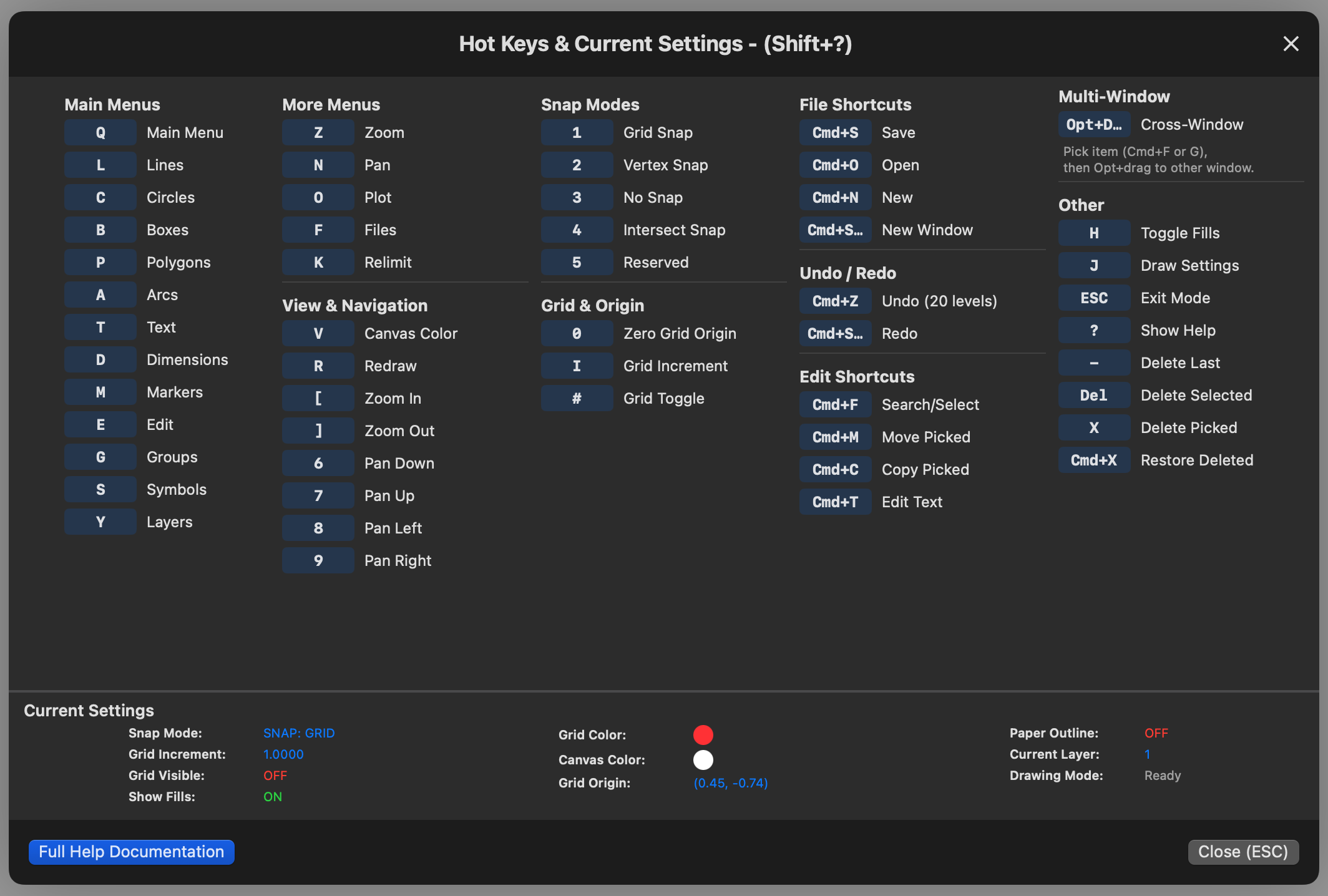This screenshot has width=1328, height=896.
Task: Click the O key badge for Plot
Action: (318, 197)
